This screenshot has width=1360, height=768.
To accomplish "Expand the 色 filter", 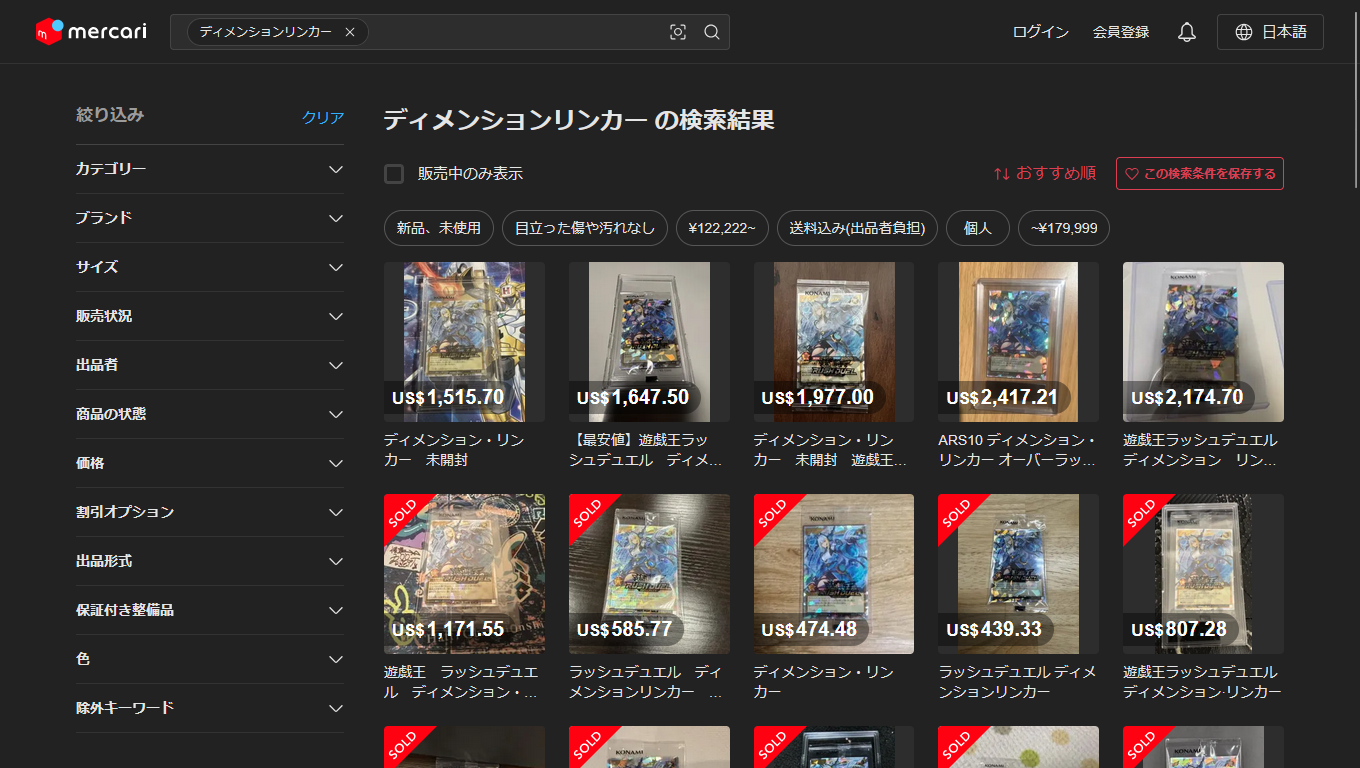I will tap(210, 659).
